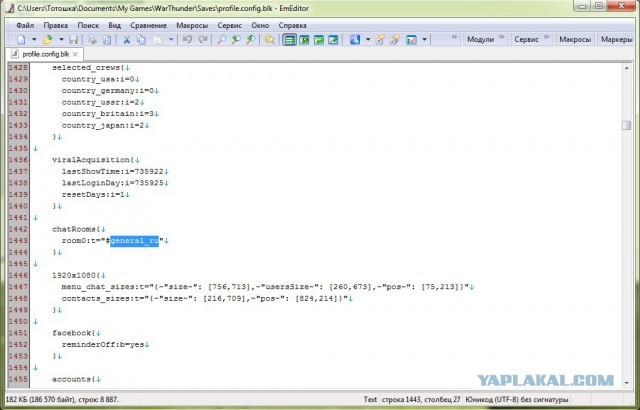The height and width of the screenshot is (410, 640).
Task: Open the Поиск menu
Action: coord(88,25)
